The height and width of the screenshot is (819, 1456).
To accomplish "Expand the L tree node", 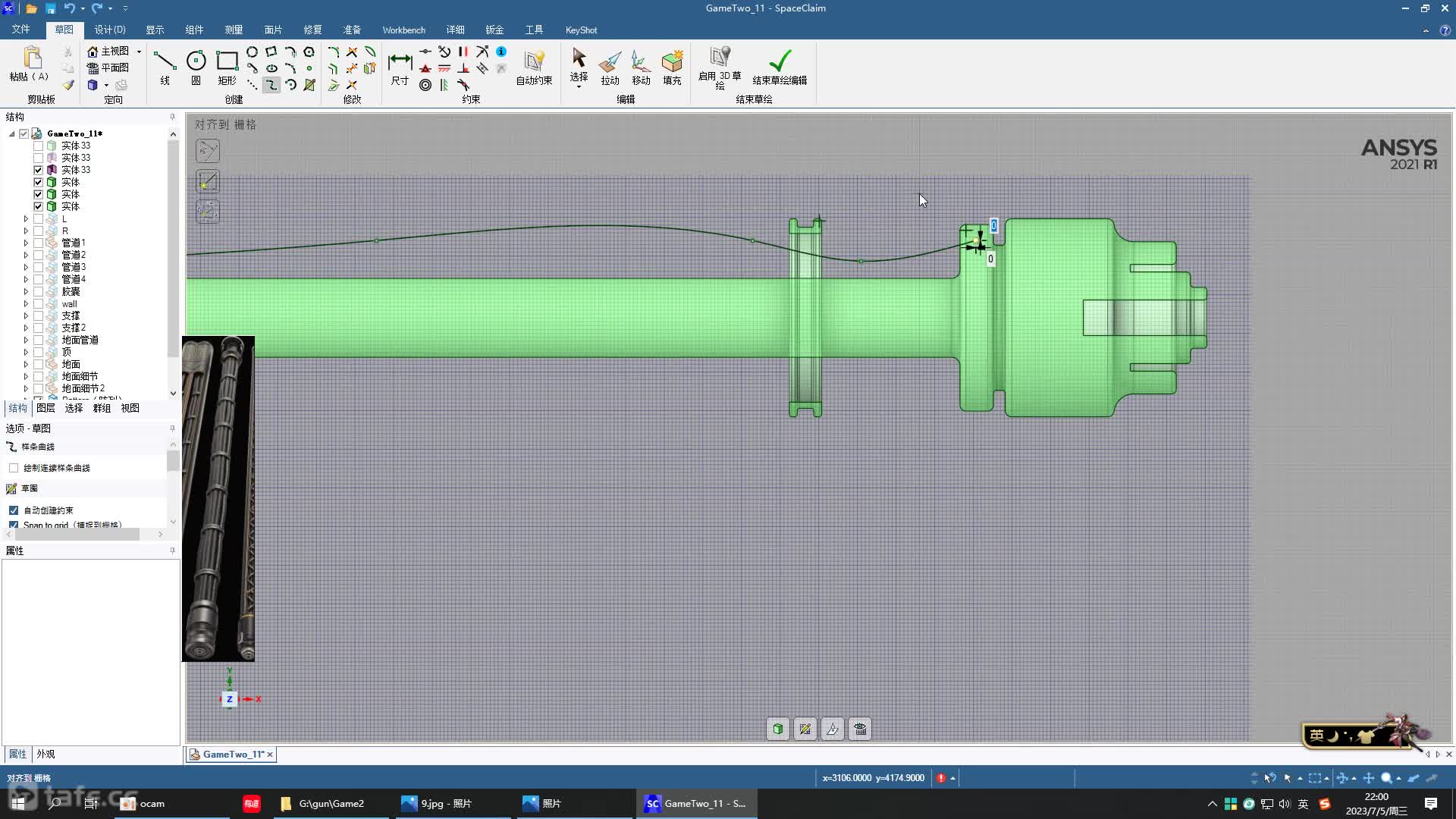I will coord(26,218).
